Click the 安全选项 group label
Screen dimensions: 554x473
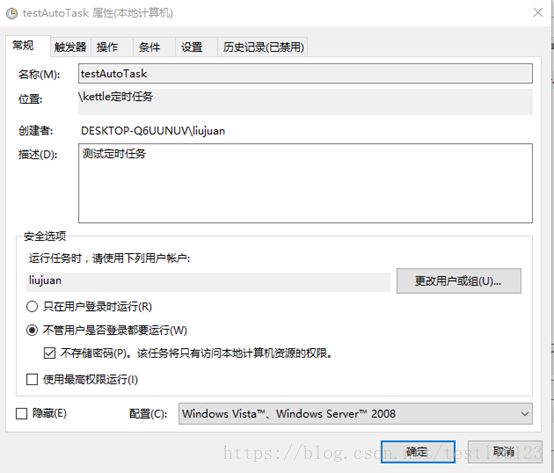(45, 236)
